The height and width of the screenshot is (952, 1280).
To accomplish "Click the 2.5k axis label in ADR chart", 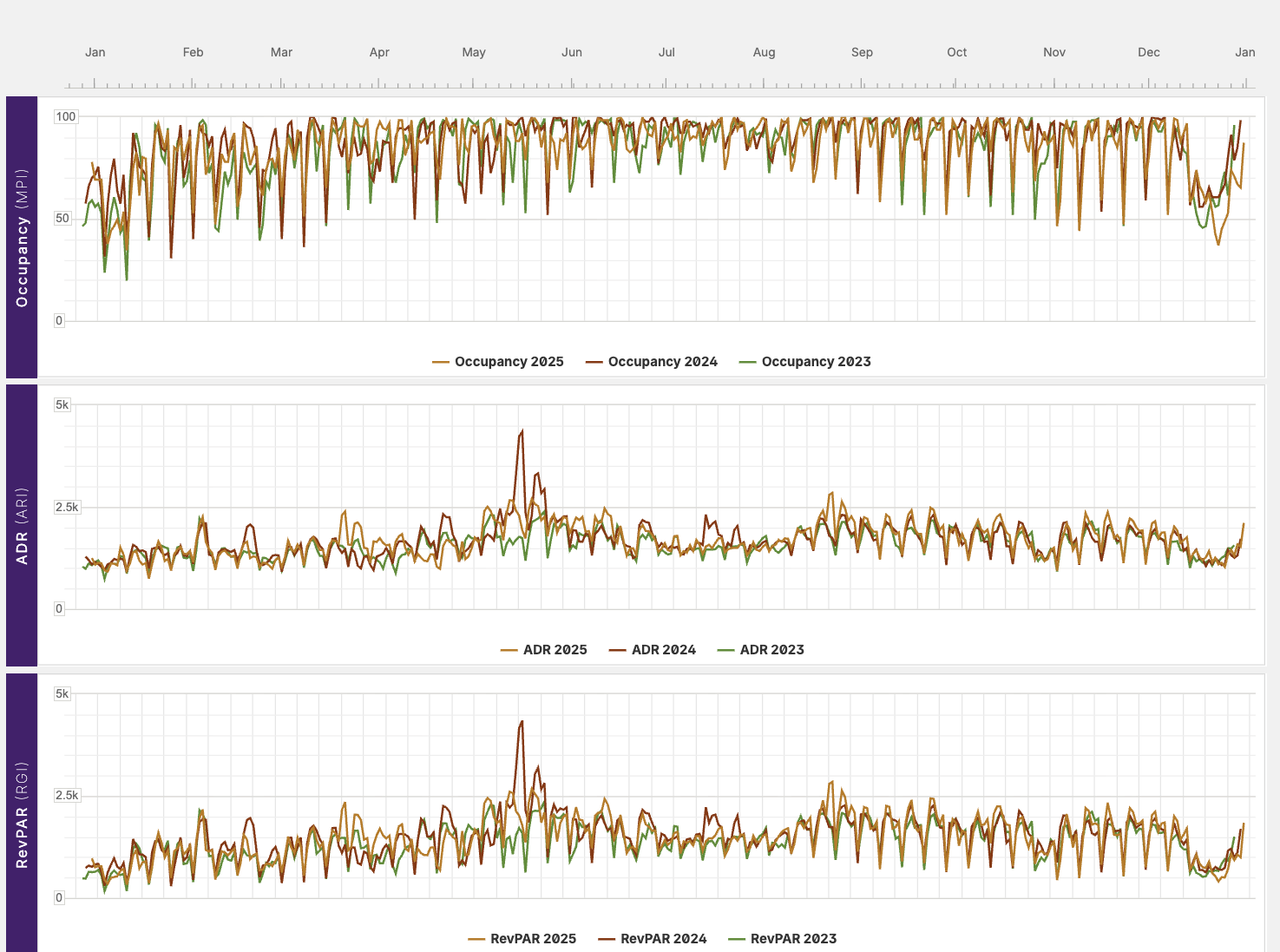I will pos(67,507).
